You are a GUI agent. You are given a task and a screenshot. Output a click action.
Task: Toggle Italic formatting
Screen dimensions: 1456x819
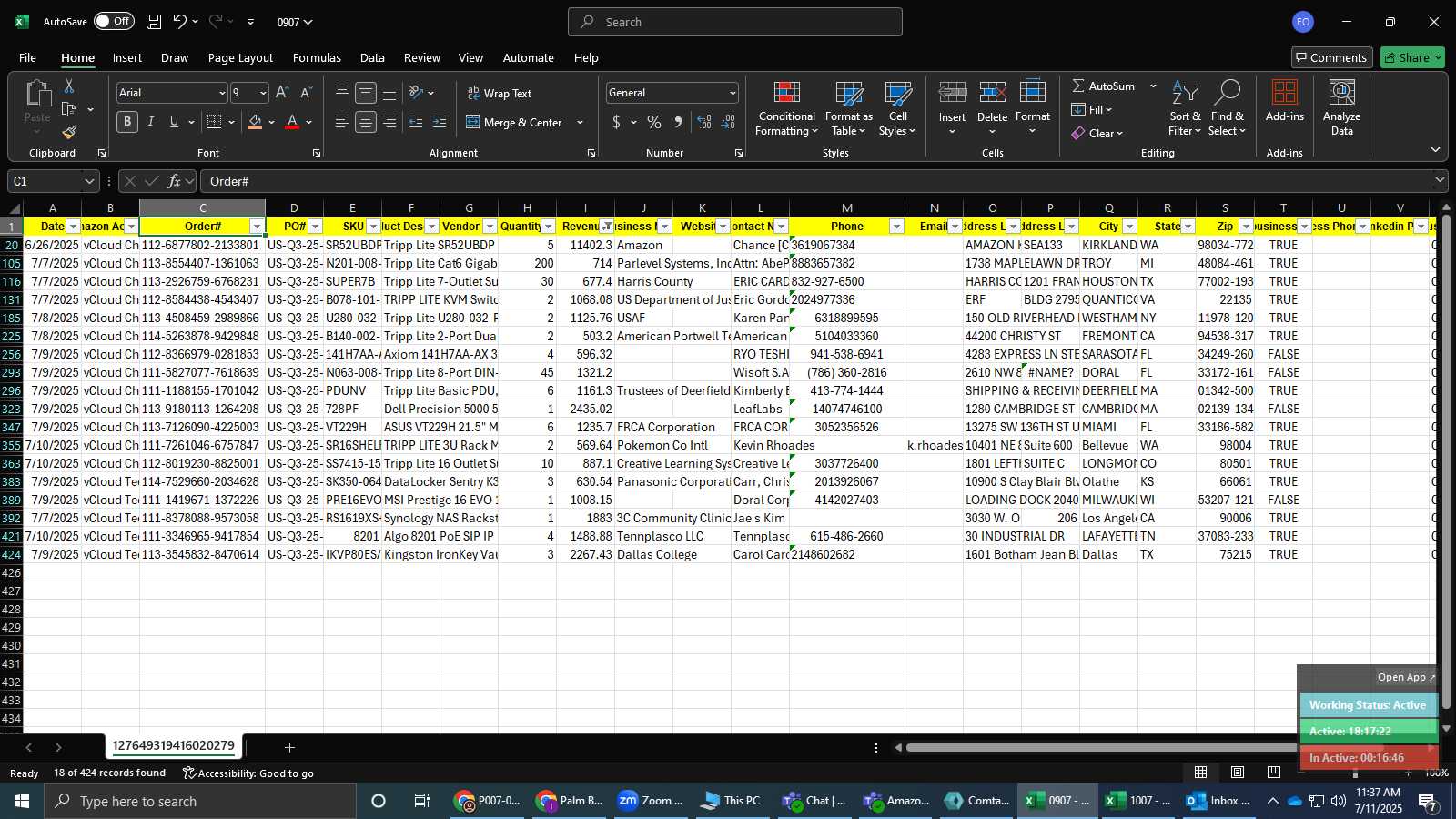(151, 122)
